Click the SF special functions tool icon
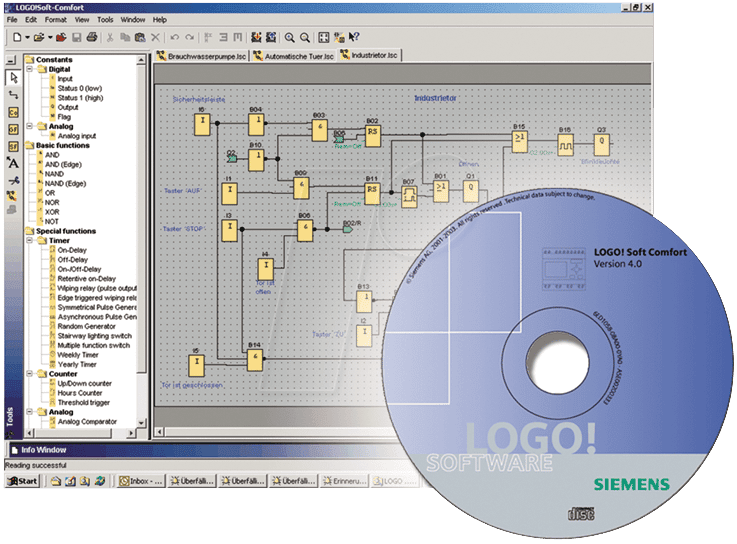This screenshot has height=544, width=737. [x=13, y=146]
